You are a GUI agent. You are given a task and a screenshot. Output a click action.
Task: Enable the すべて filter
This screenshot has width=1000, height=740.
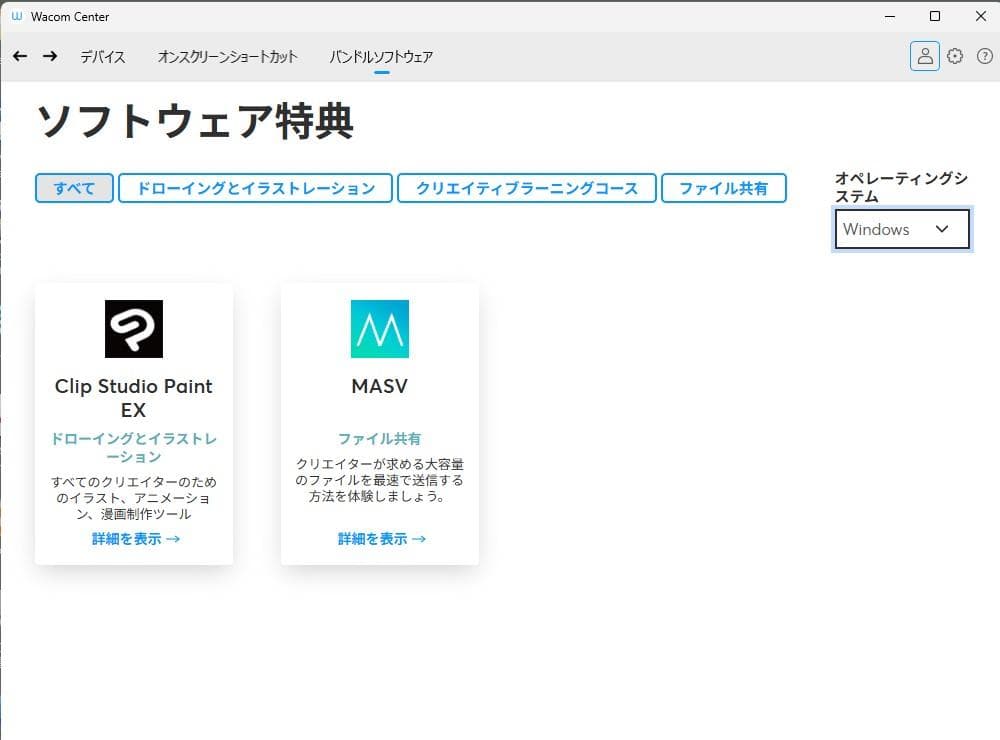coord(73,188)
